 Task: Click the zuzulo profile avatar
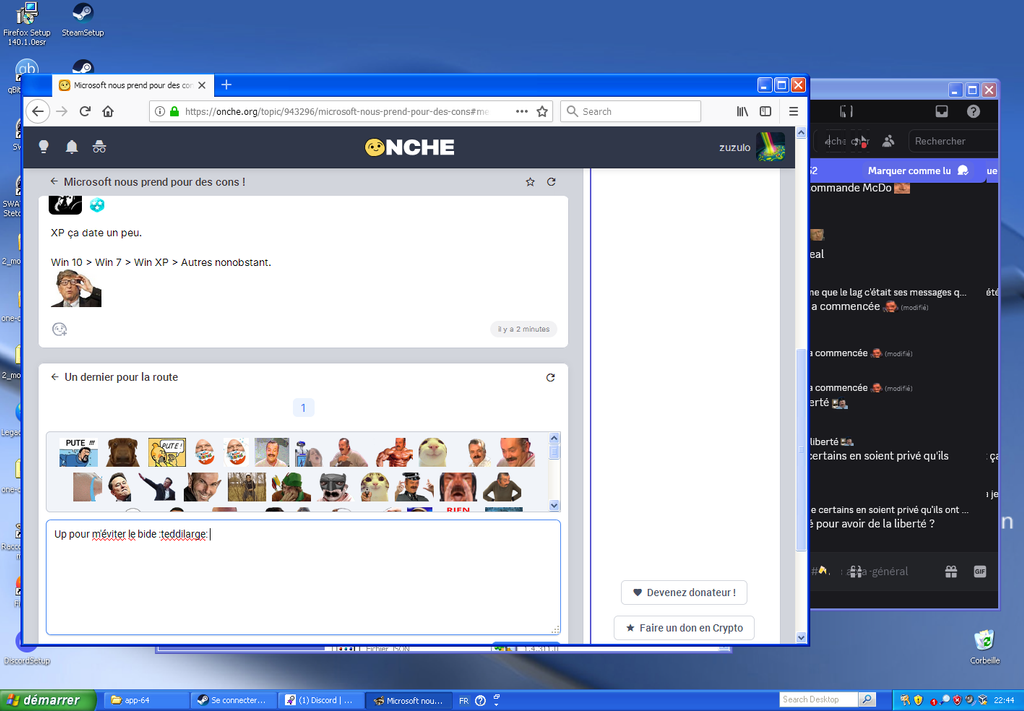771,147
